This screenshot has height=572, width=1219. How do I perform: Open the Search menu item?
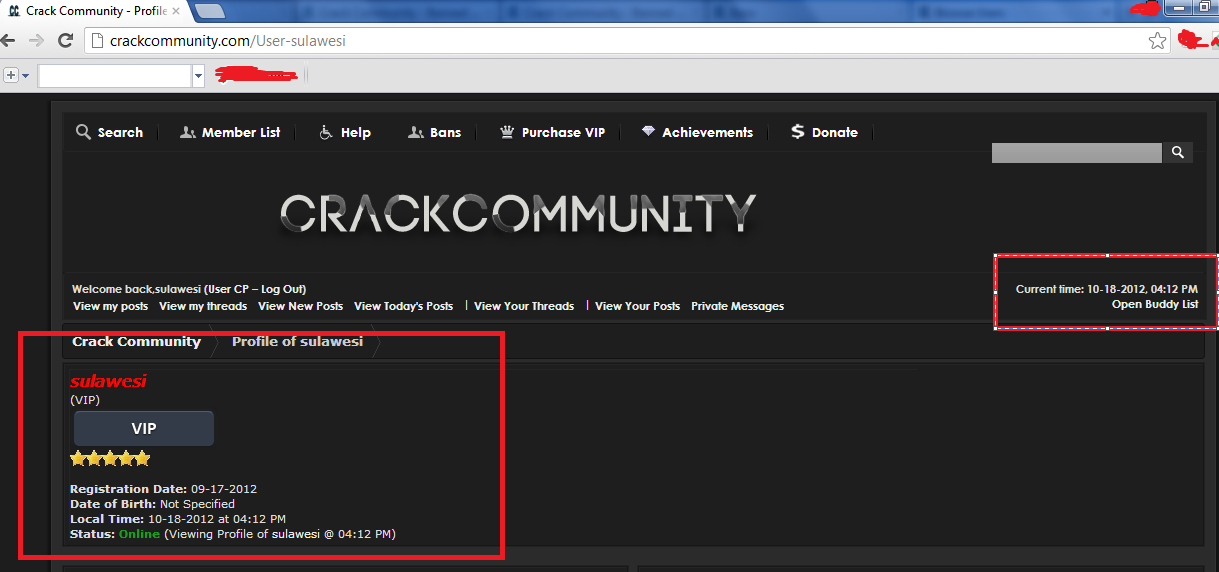pos(120,132)
